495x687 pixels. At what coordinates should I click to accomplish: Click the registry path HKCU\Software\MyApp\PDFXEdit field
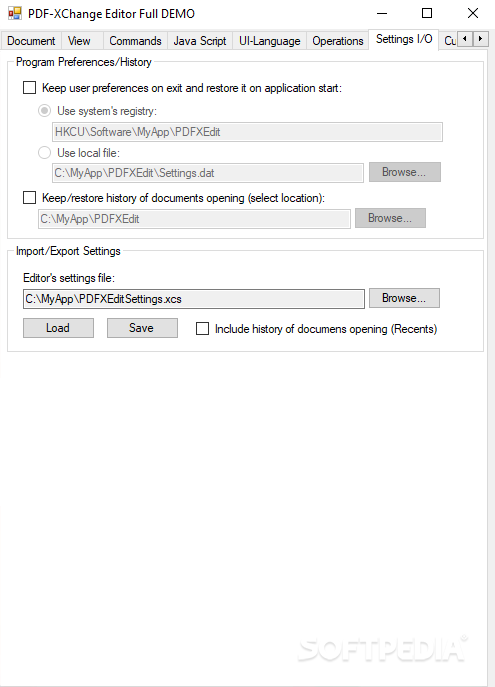click(x=248, y=132)
